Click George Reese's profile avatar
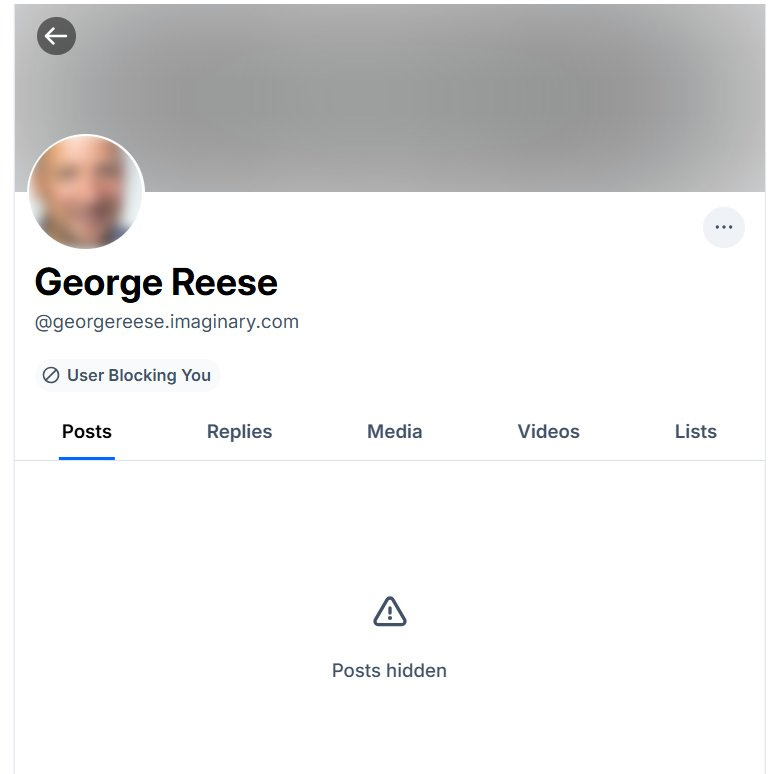Image resolution: width=774 pixels, height=774 pixels. [87, 192]
